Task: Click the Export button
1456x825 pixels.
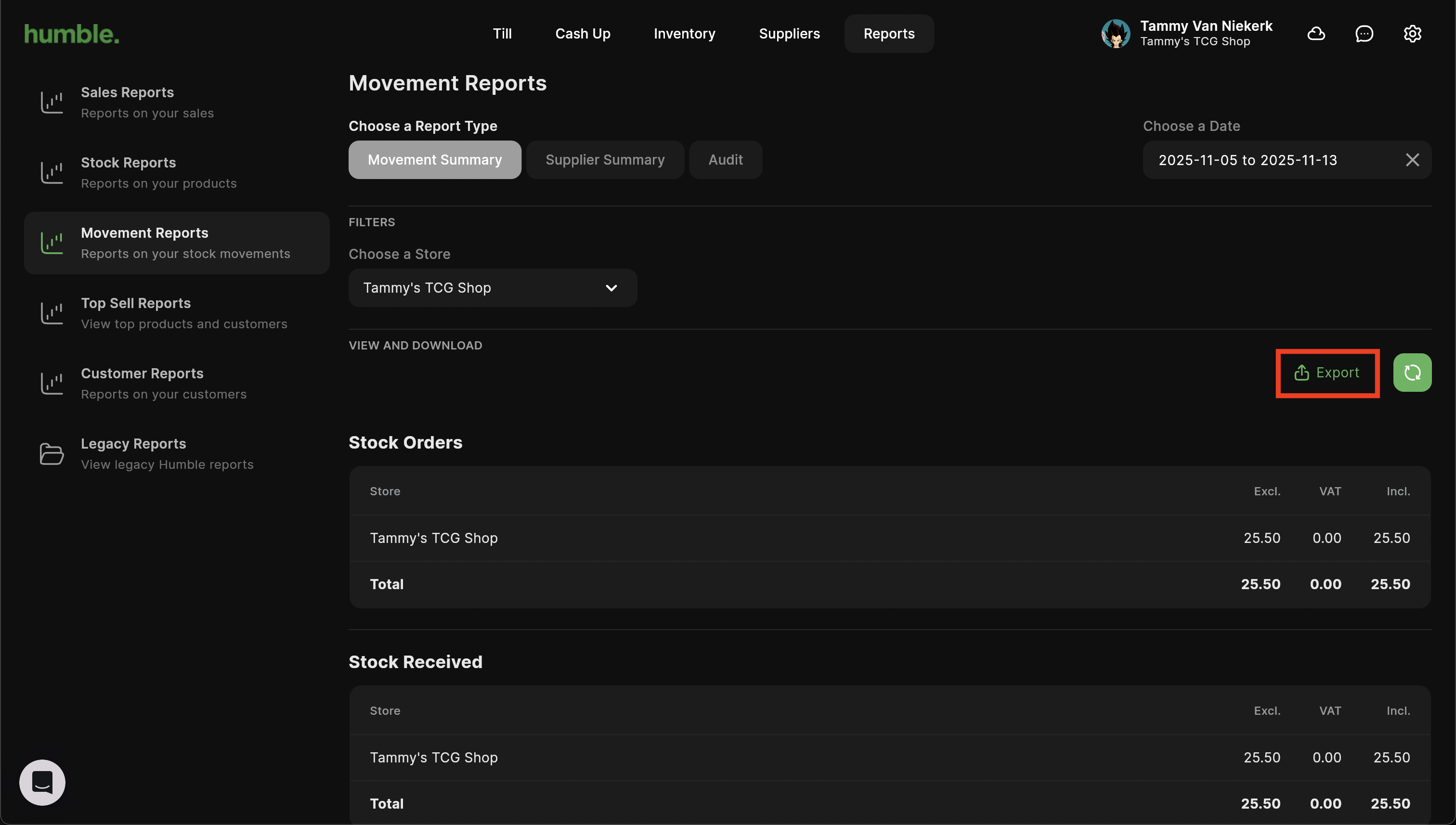Action: (x=1327, y=373)
